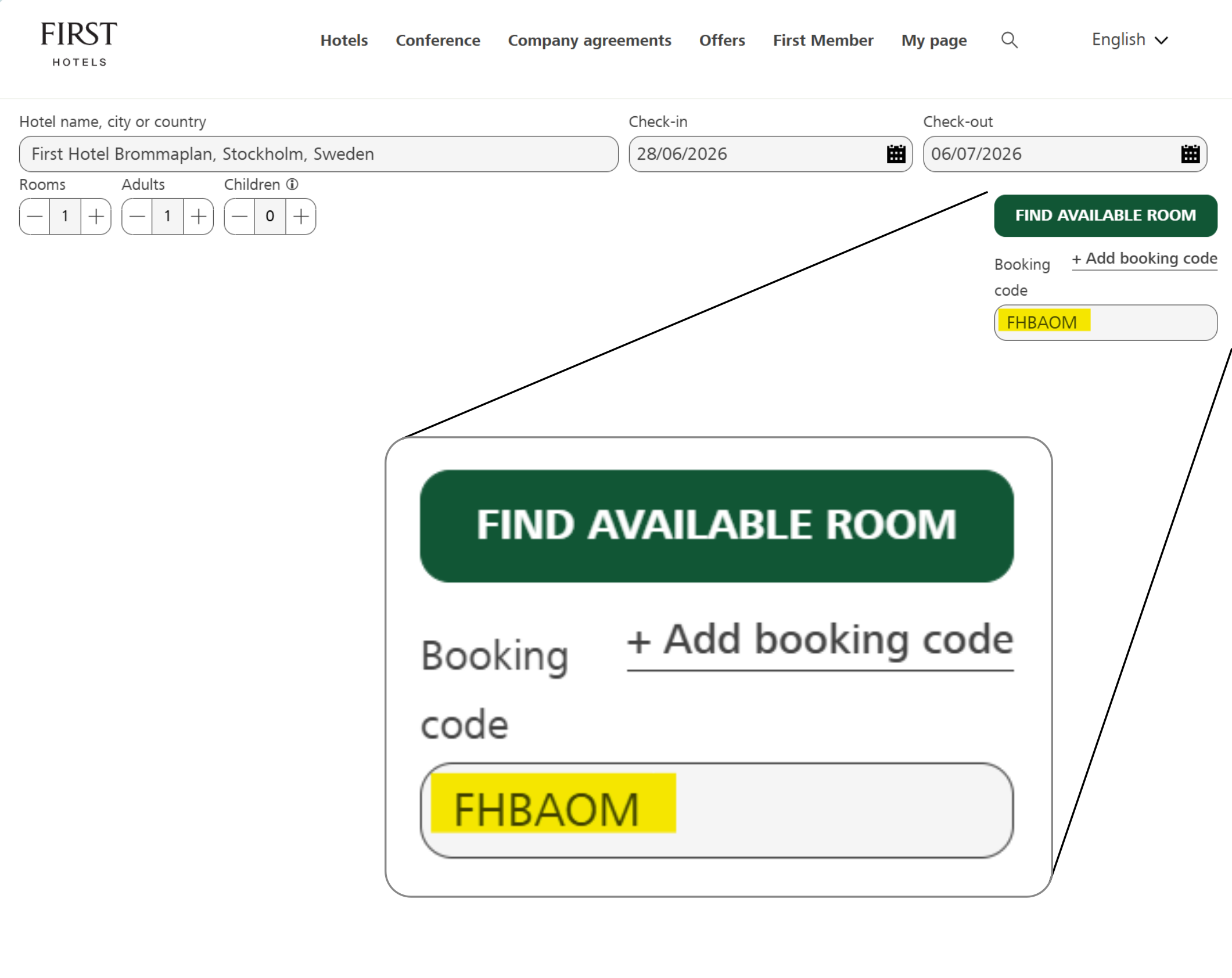
Task: Decrease the Rooms count
Action: tap(35, 216)
